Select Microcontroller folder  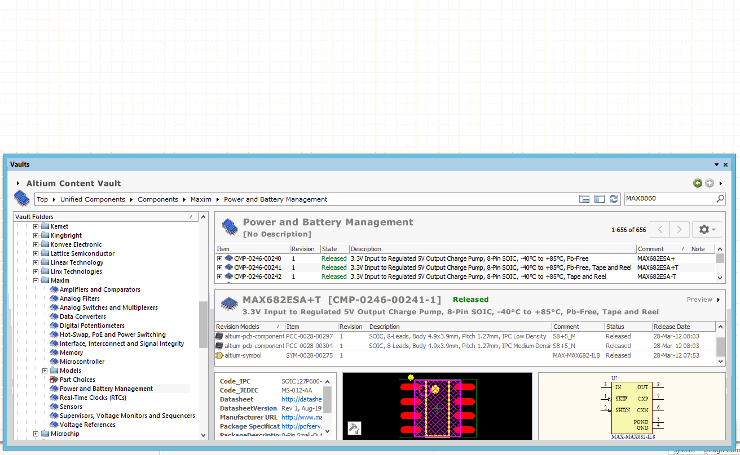click(82, 361)
